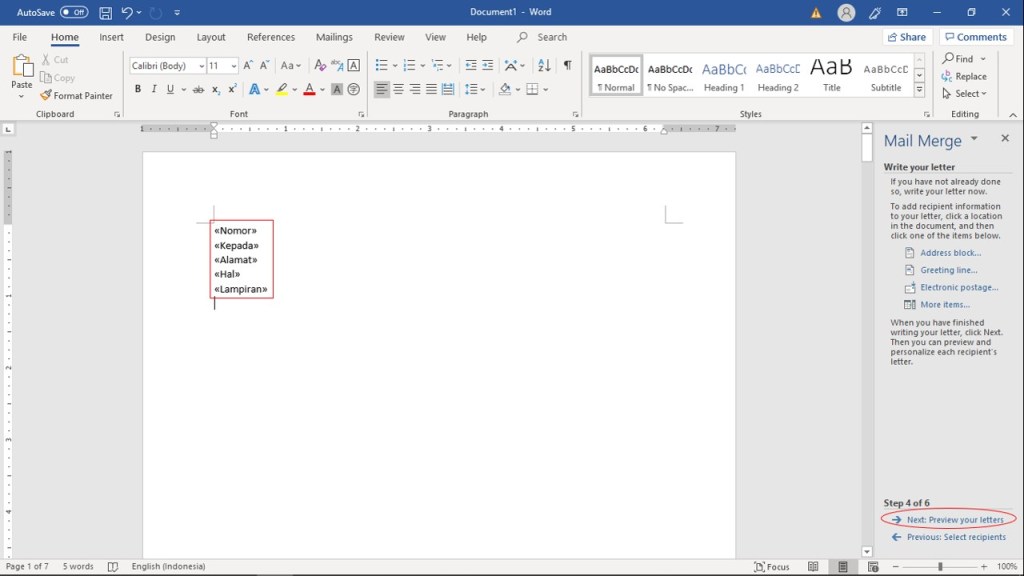This screenshot has height=576, width=1024.
Task: Open the font size dropdown
Action: pyautogui.click(x=234, y=66)
